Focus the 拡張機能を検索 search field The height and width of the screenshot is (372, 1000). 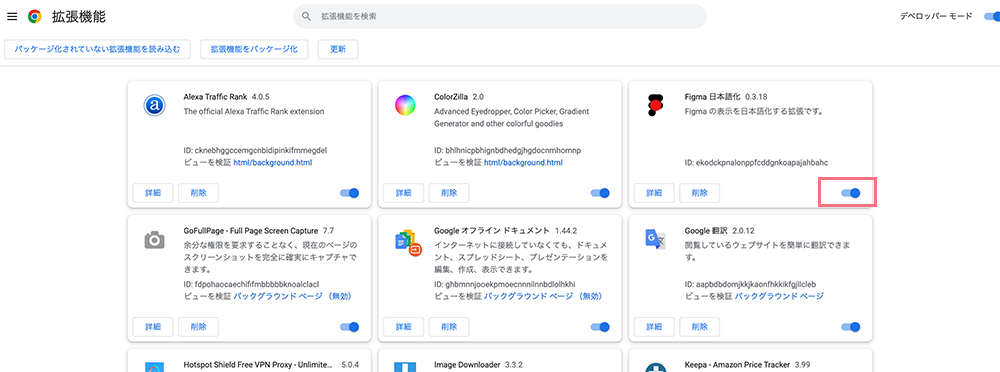499,17
